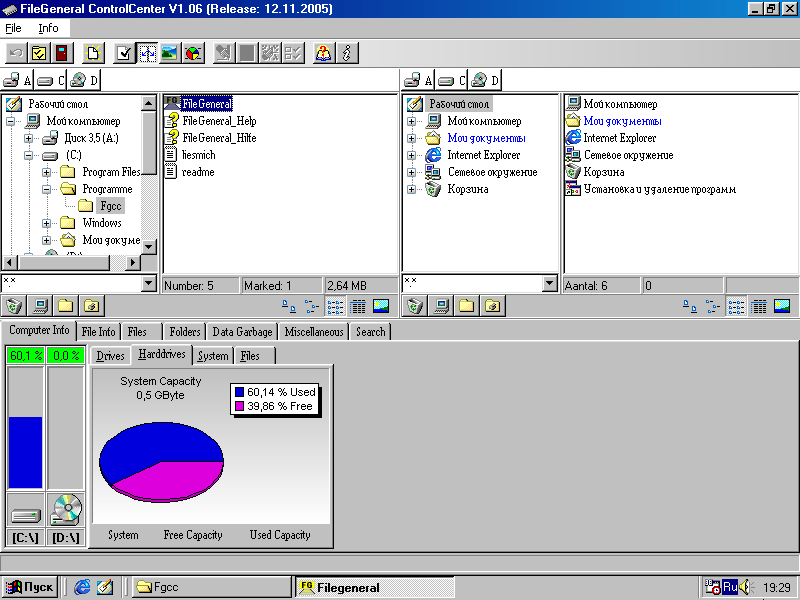Screen dimensions: 800x600
Task: Click printer folder button under left pane
Action: [92, 306]
